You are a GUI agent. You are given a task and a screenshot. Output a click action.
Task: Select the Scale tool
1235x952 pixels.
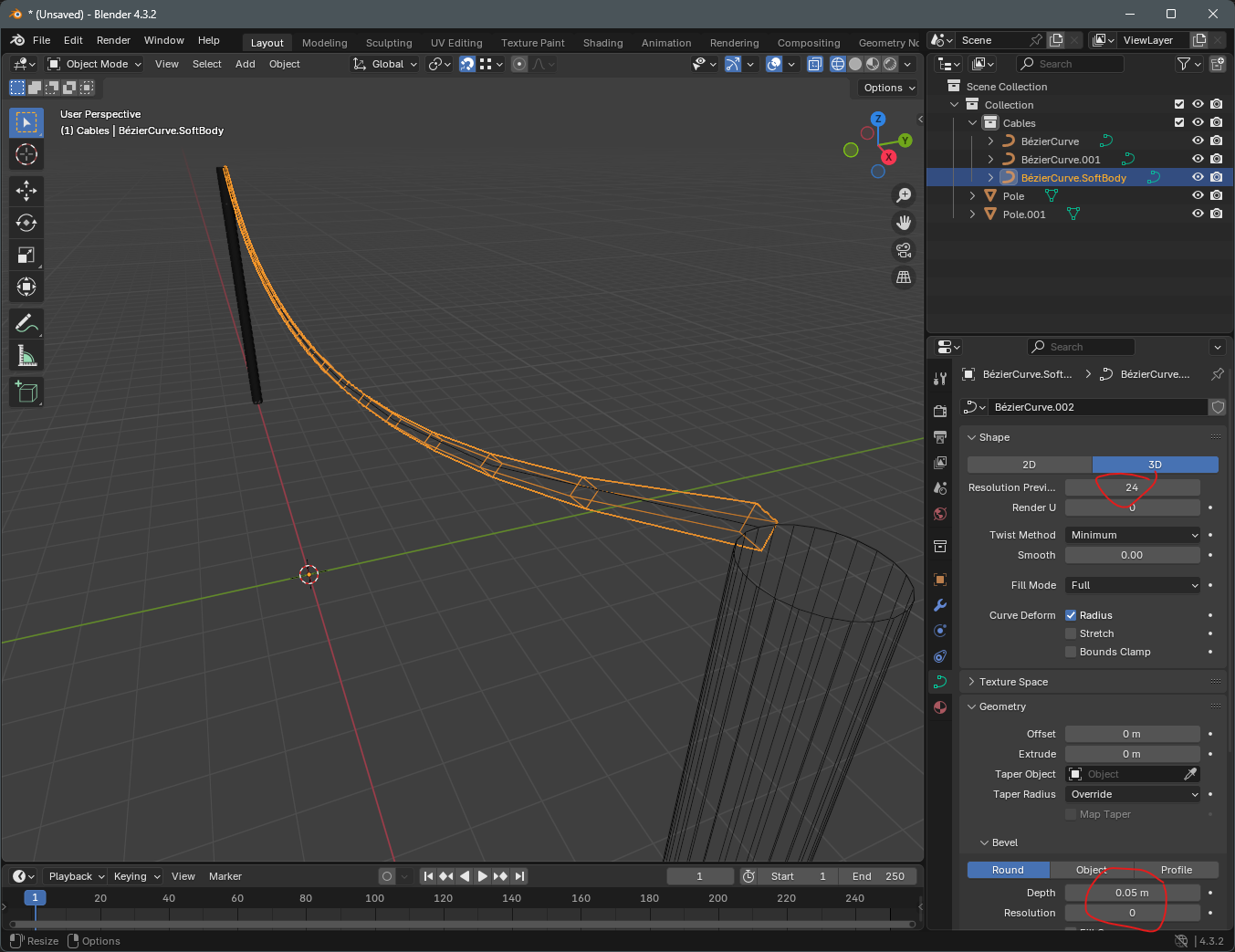point(26,256)
